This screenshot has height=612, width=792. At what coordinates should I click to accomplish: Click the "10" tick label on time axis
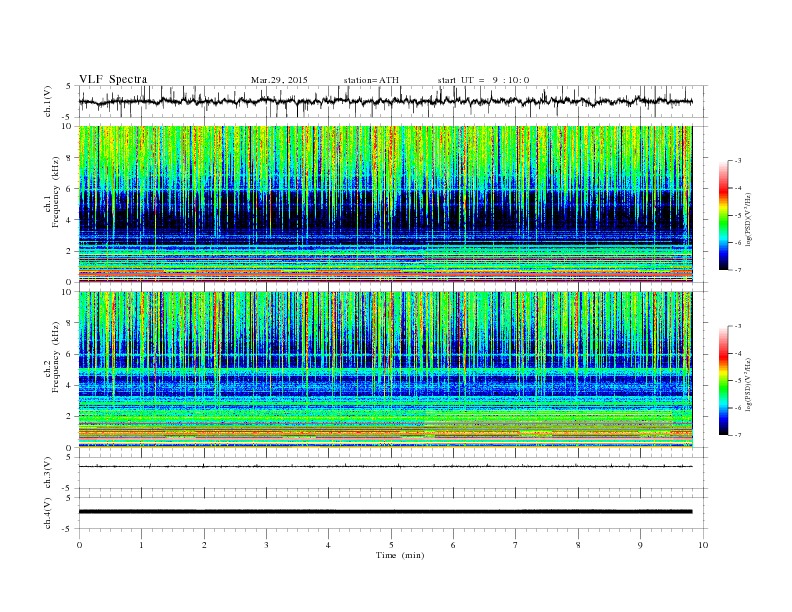click(x=703, y=545)
